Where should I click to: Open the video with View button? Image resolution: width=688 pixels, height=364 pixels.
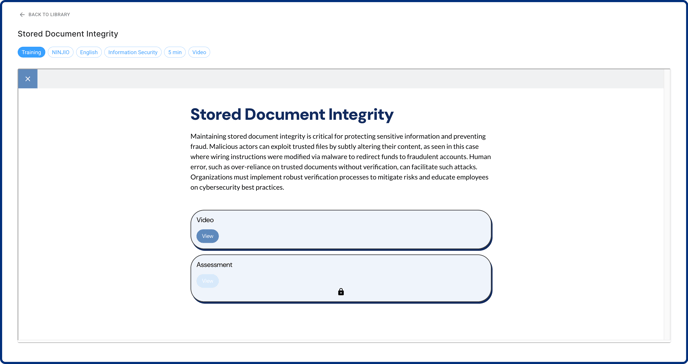point(208,236)
